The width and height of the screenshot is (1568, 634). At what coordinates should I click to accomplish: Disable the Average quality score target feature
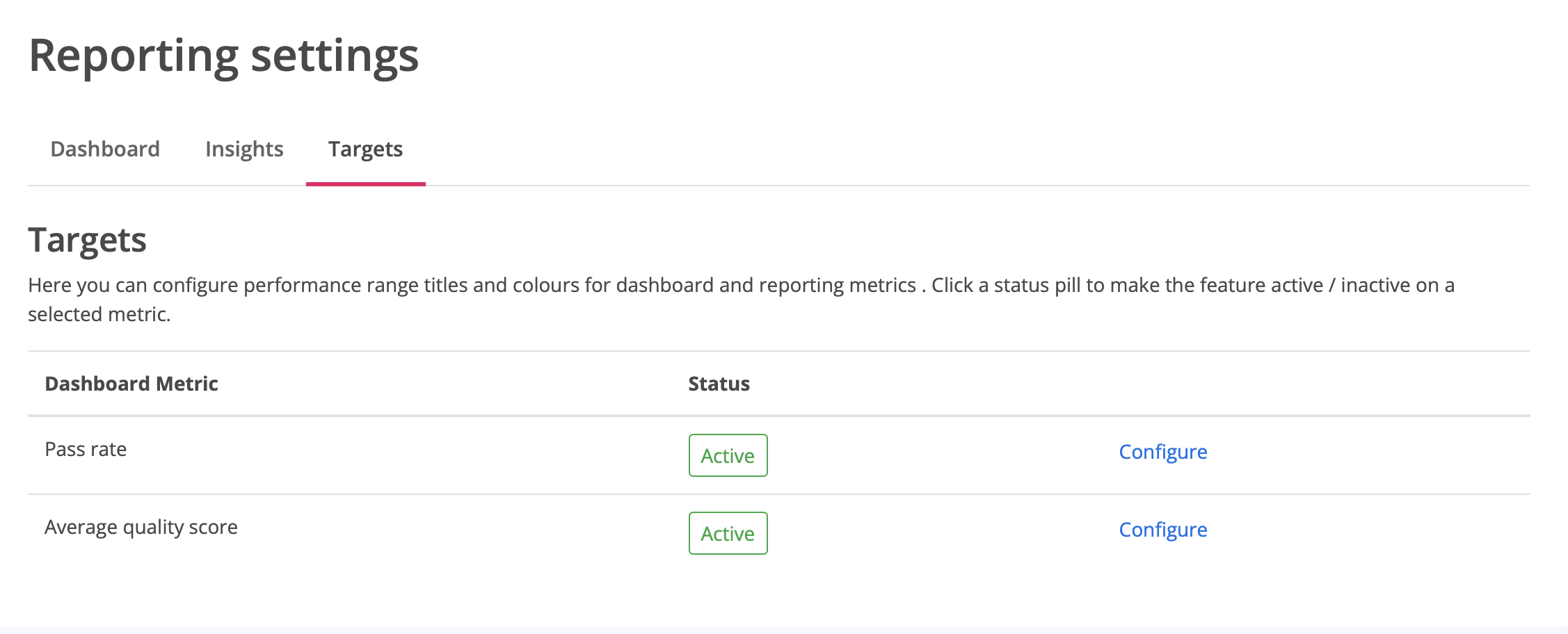(728, 533)
